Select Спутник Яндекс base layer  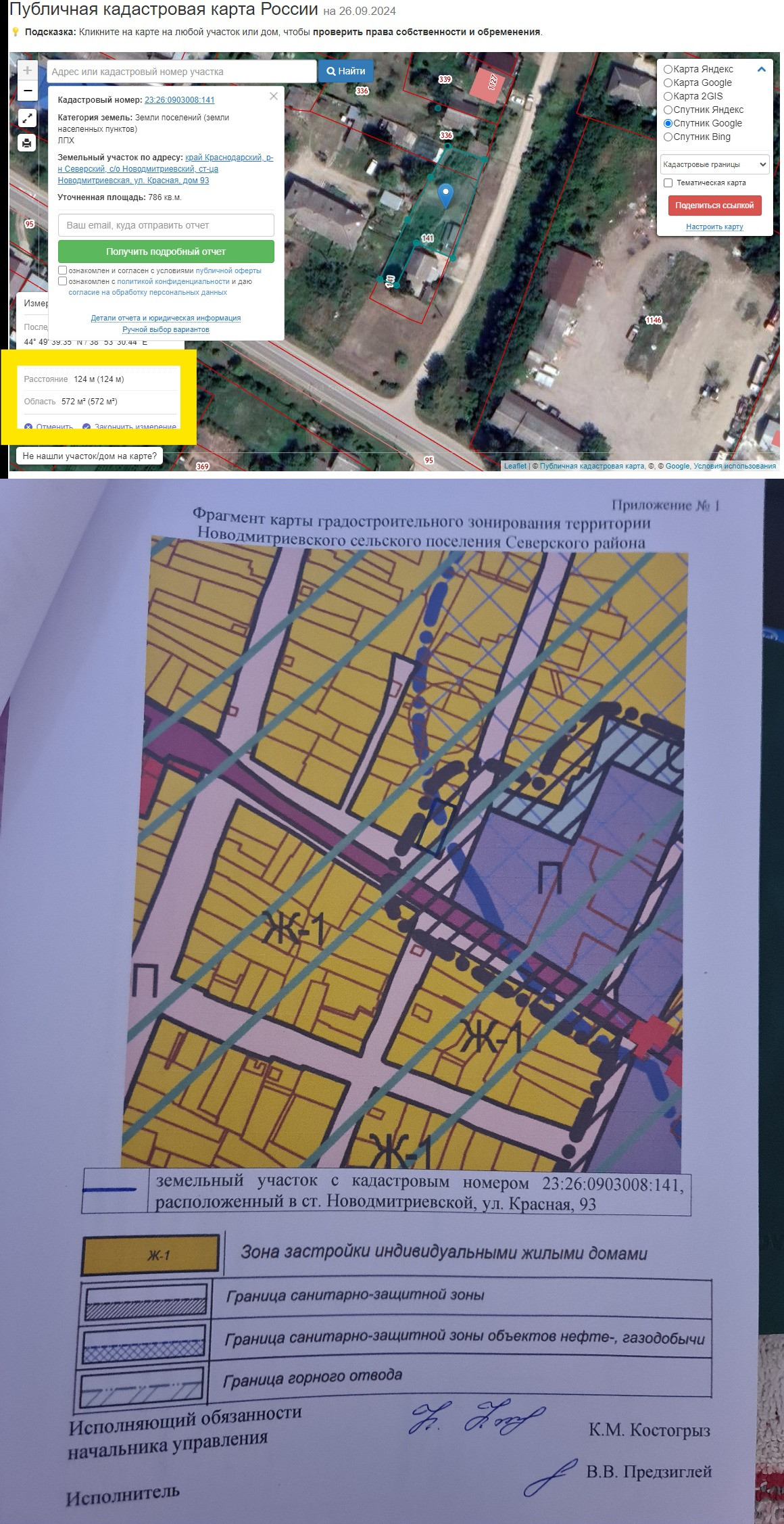point(668,110)
